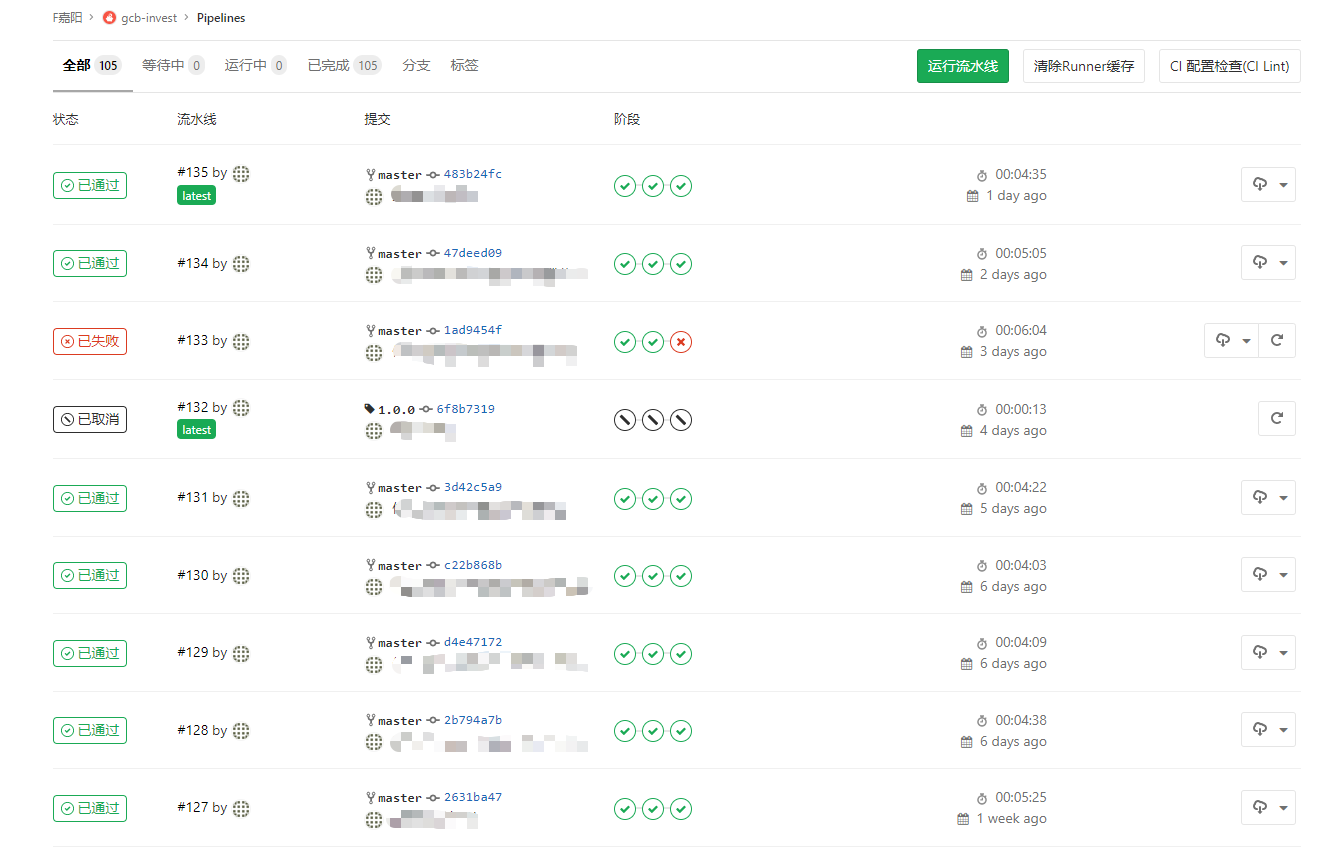
Task: Click the middle stage icon of pipeline #130
Action: tap(653, 576)
